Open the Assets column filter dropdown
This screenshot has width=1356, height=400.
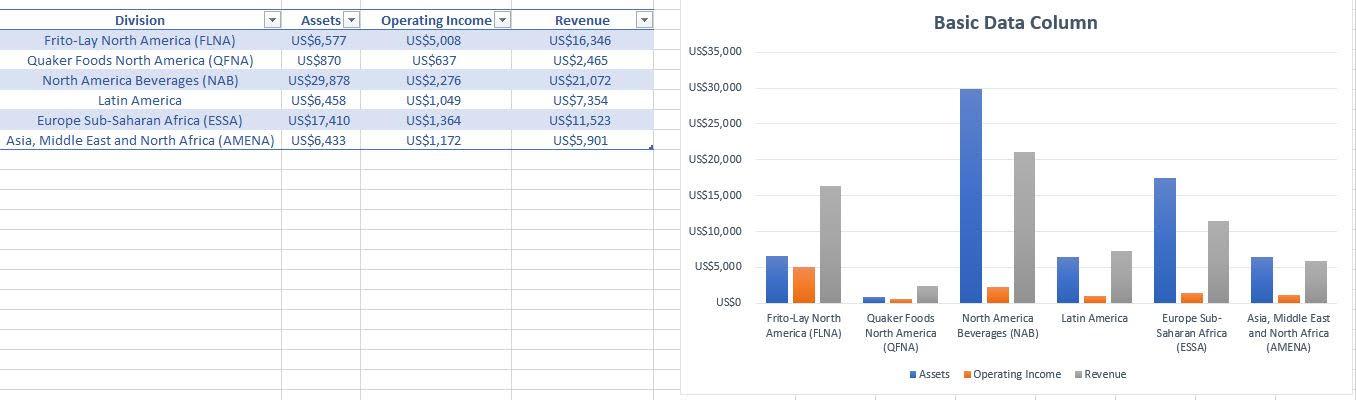350,20
